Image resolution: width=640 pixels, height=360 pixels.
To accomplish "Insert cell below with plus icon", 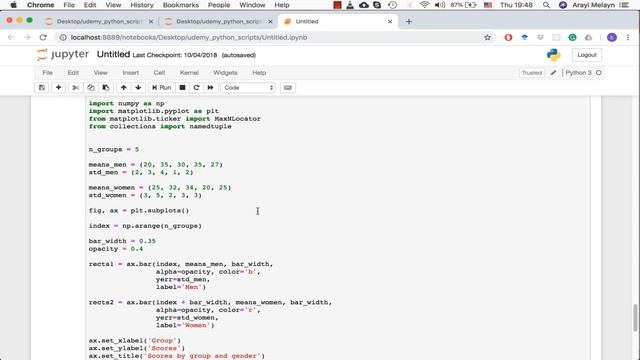I will click(58, 88).
